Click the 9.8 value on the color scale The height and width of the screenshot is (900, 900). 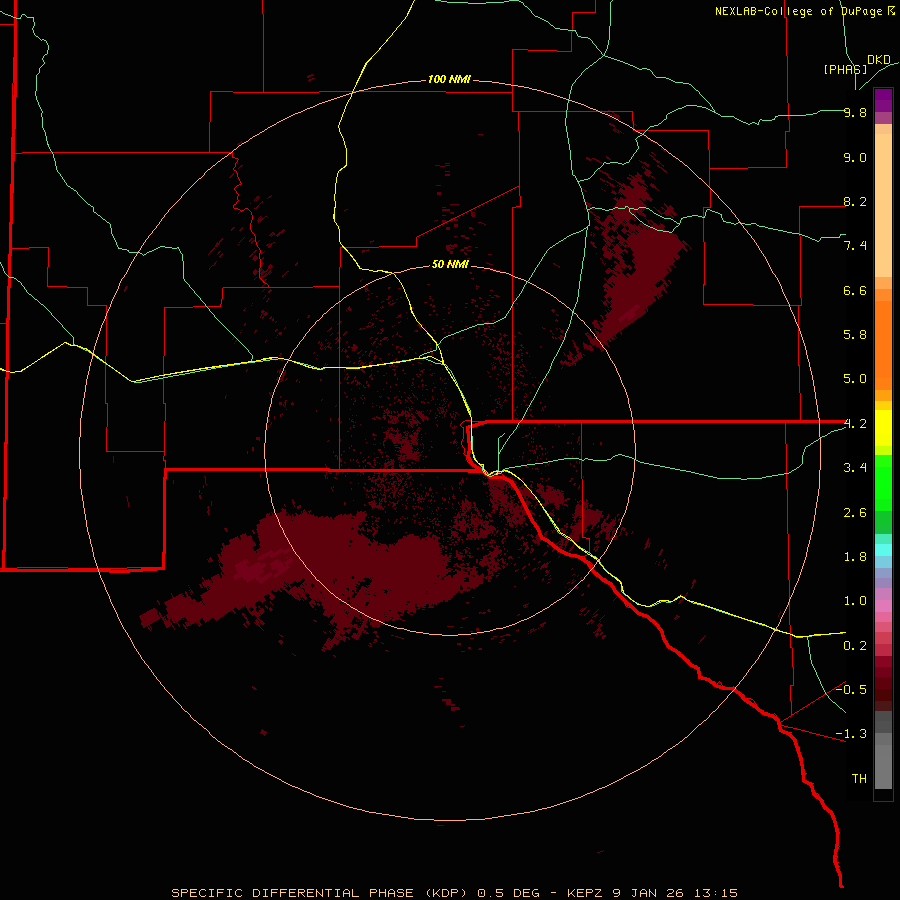pos(855,112)
